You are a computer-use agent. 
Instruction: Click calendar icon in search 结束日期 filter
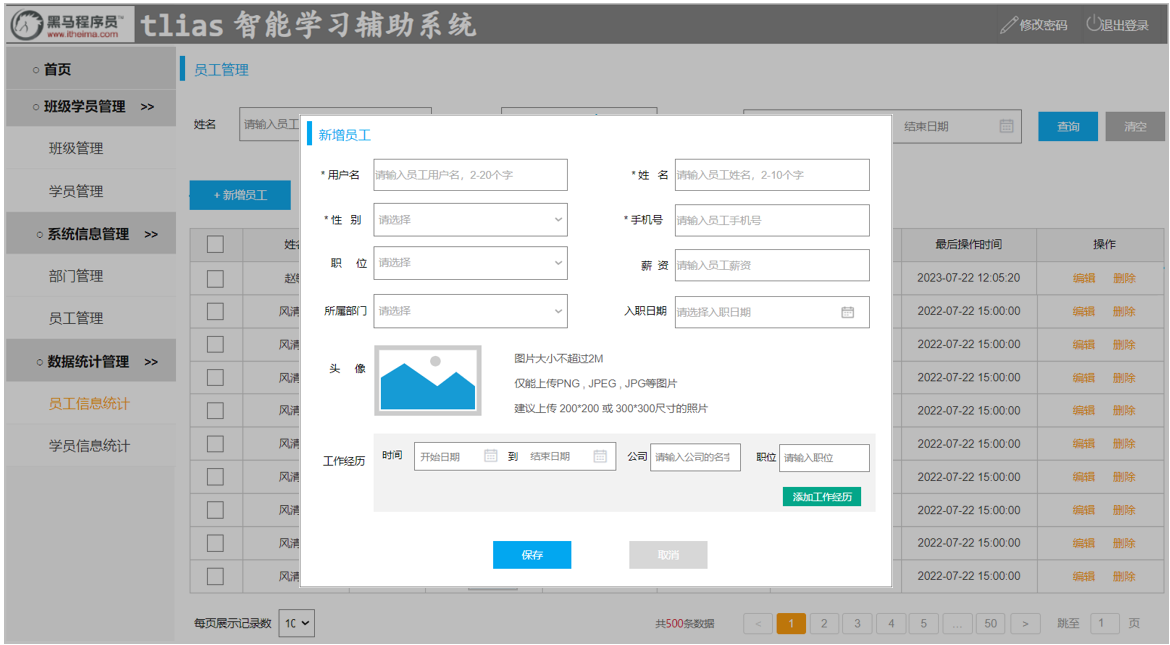pos(1006,126)
